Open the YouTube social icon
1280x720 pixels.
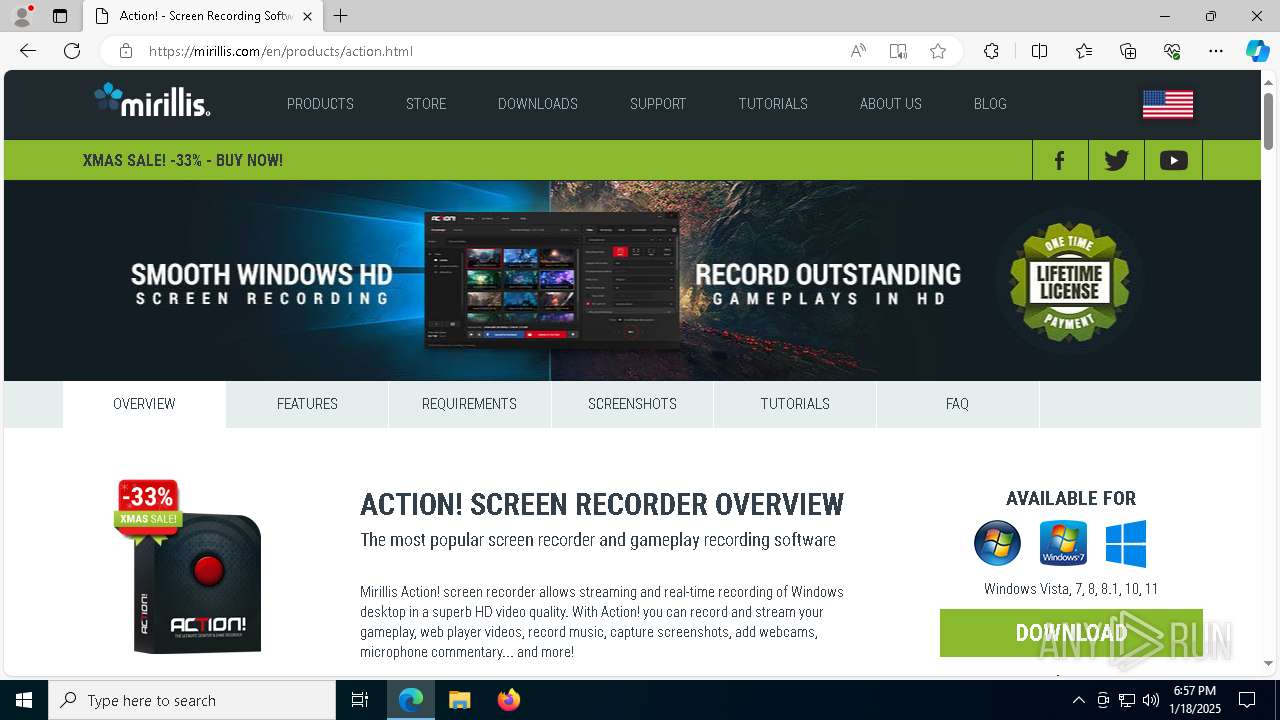[x=1174, y=160]
